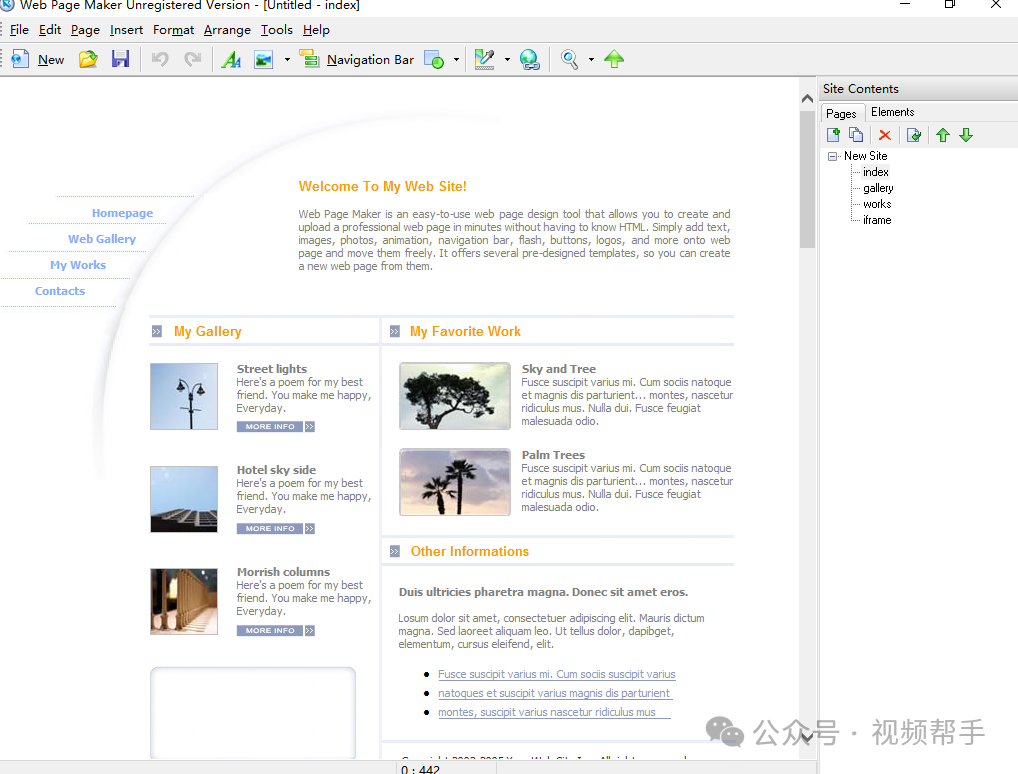The width and height of the screenshot is (1018, 774).
Task: Open a file with the folder icon
Action: (88, 59)
